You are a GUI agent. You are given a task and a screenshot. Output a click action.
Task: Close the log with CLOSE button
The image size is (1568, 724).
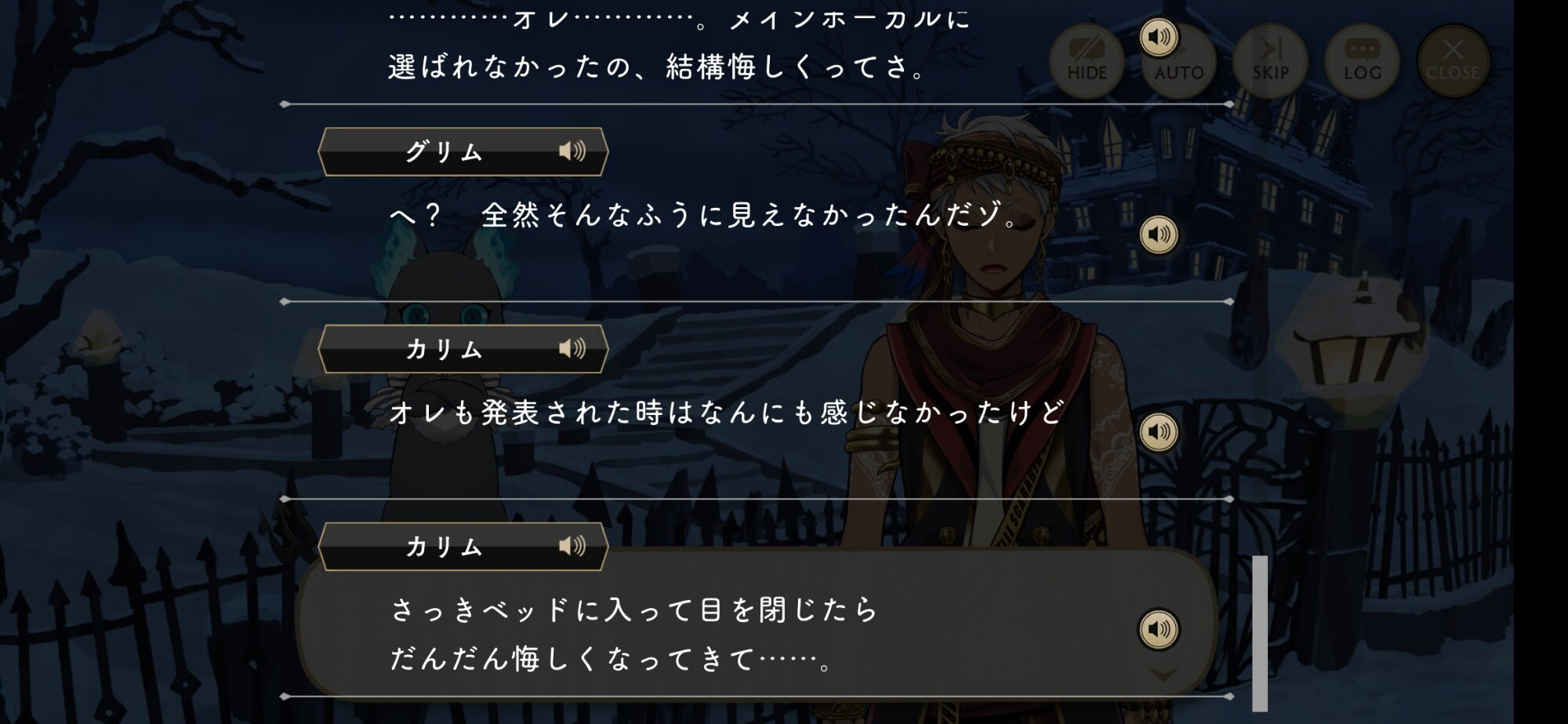point(1453,61)
